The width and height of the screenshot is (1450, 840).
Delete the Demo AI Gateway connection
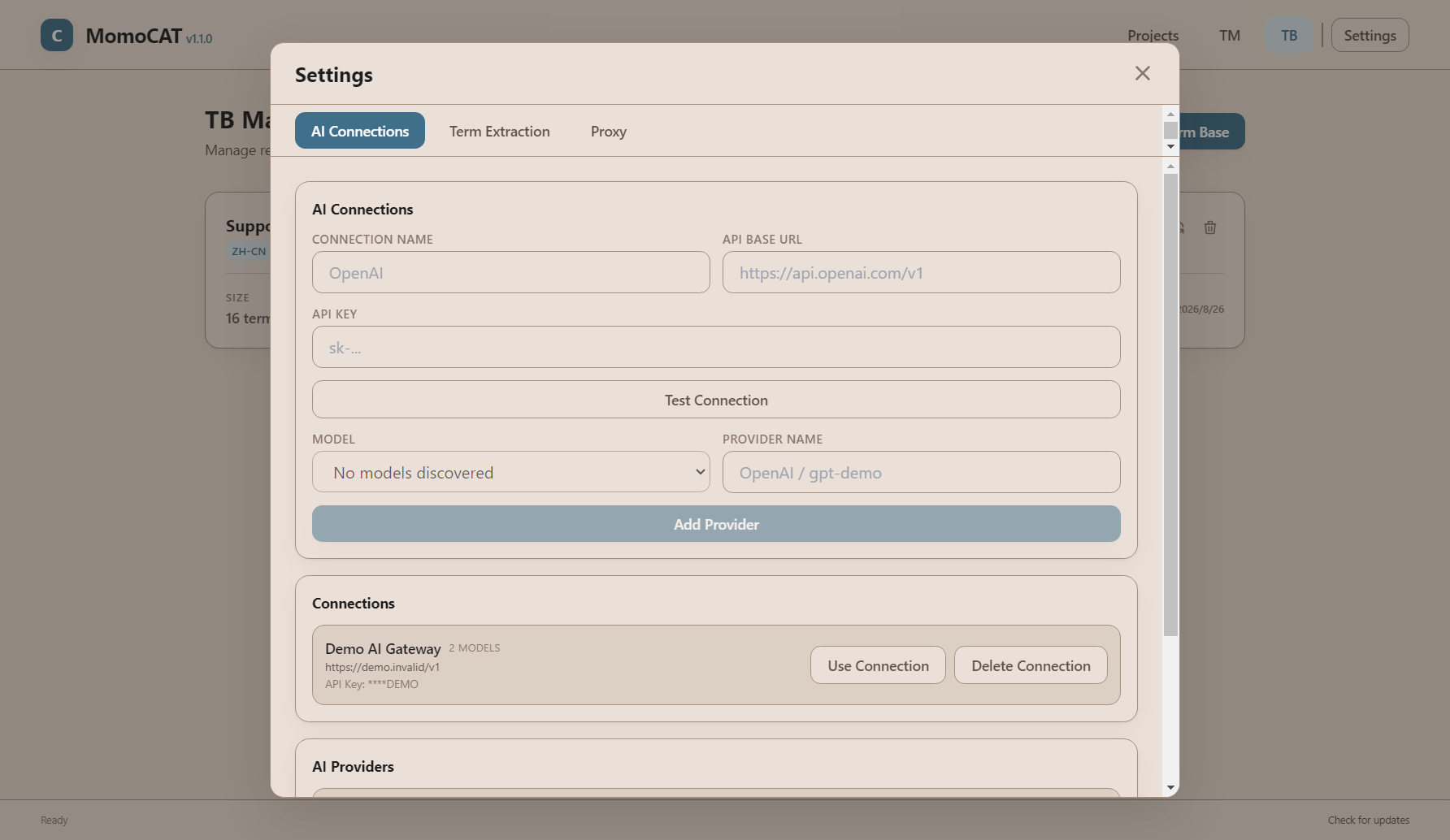pos(1031,665)
